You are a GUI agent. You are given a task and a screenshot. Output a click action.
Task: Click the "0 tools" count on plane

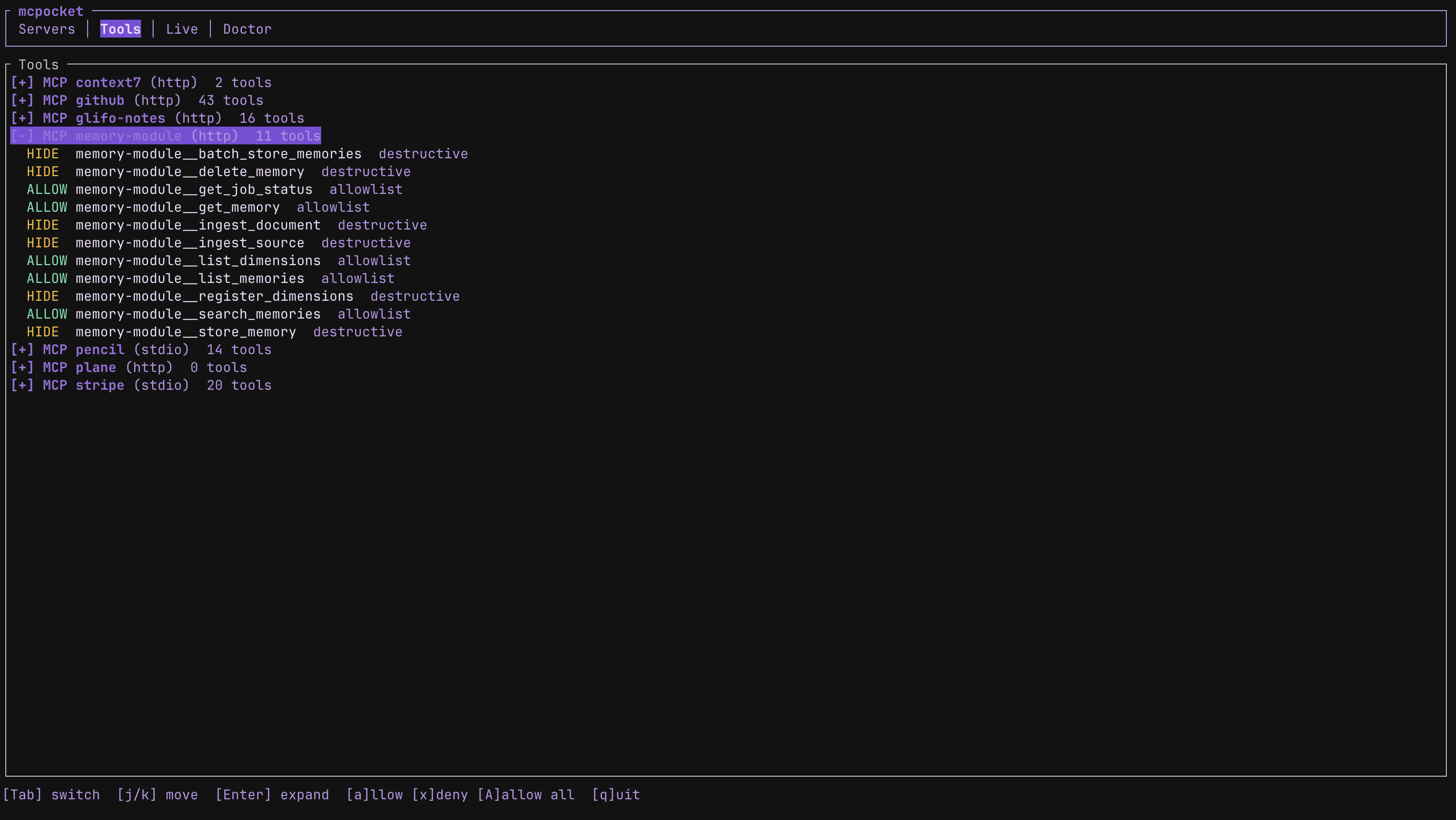(x=219, y=368)
